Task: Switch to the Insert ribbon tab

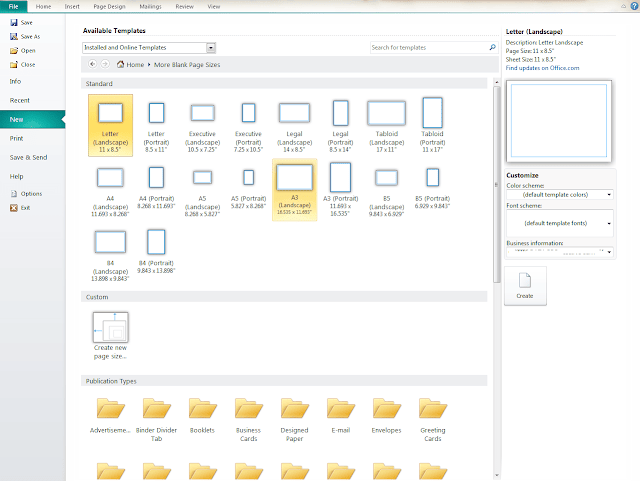Action: (x=72, y=7)
